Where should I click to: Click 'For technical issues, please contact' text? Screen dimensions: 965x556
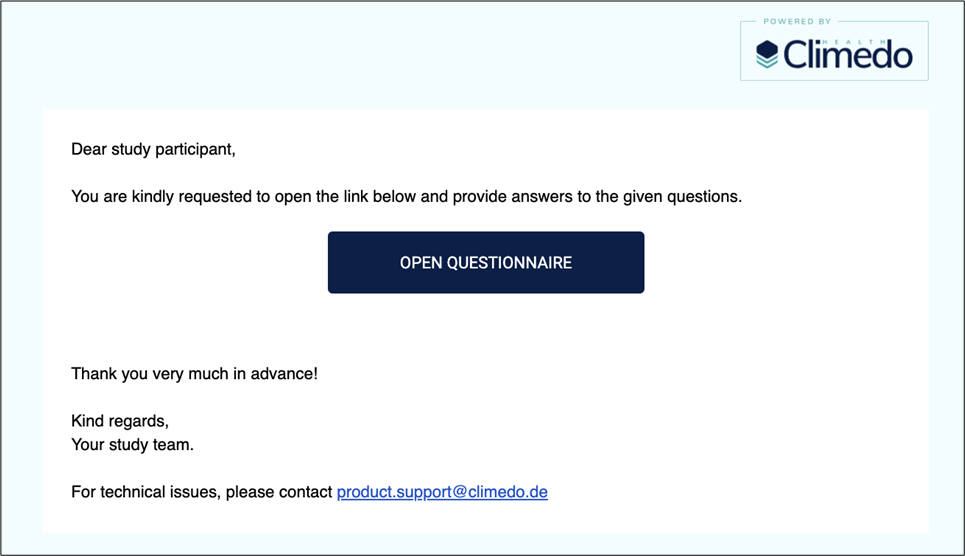tap(202, 492)
